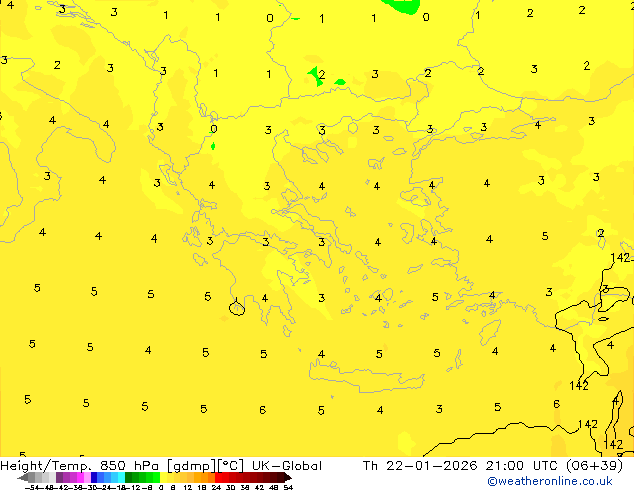Click the 54 legend scale label

pyautogui.click(x=287, y=488)
